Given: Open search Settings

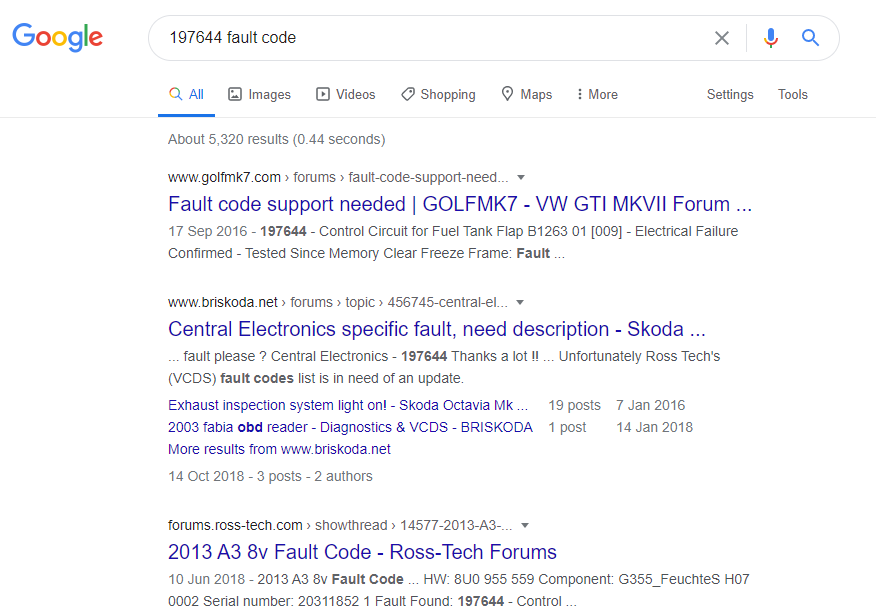Looking at the screenshot, I should pos(730,94).
